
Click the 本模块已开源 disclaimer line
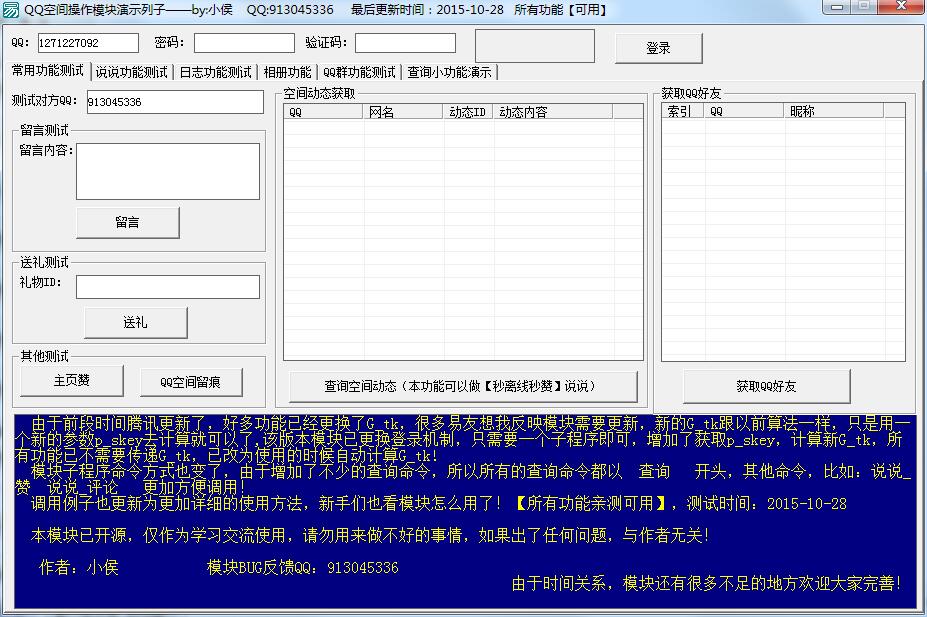[x=370, y=535]
